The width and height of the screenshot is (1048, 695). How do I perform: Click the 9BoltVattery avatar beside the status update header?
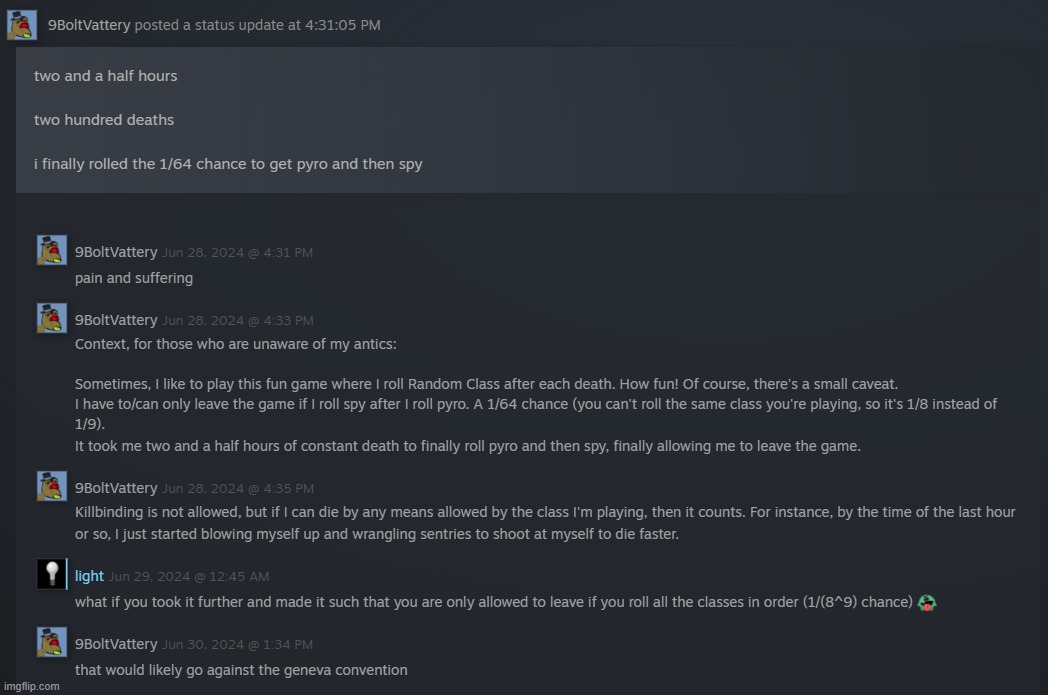22,24
